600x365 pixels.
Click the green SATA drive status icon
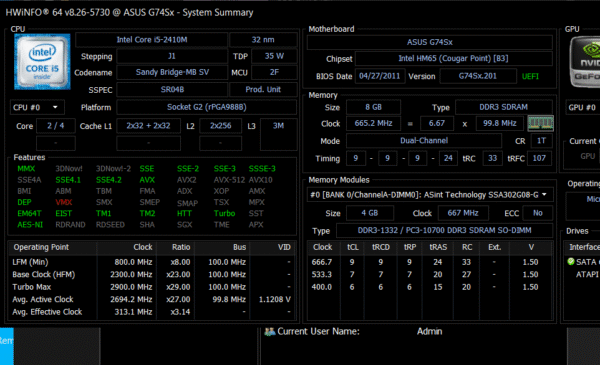coord(571,262)
